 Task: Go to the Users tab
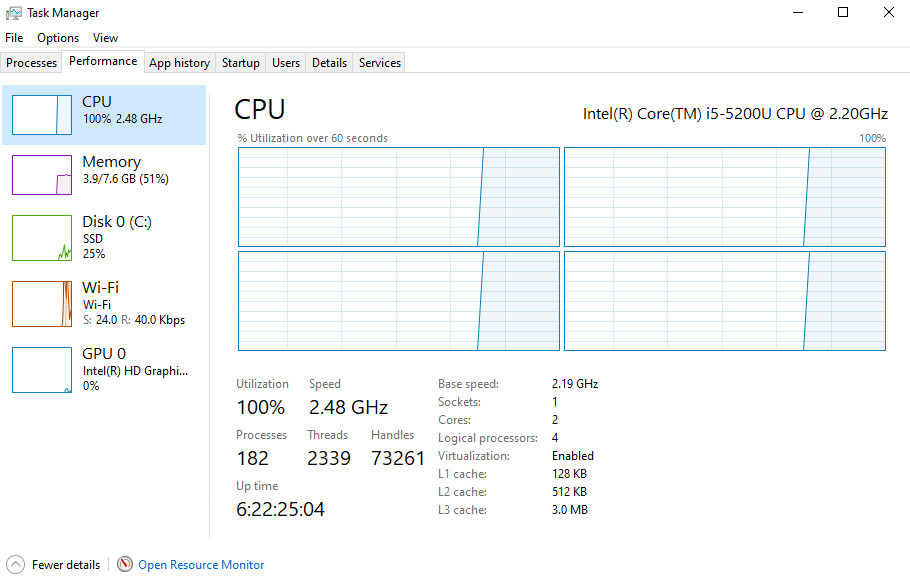286,63
